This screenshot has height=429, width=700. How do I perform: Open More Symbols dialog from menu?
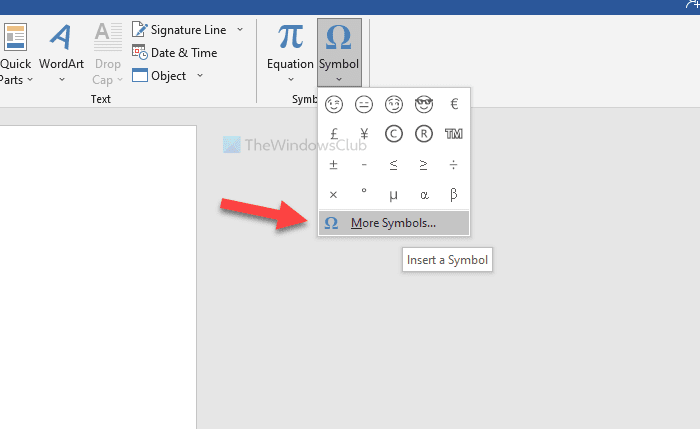(x=394, y=223)
